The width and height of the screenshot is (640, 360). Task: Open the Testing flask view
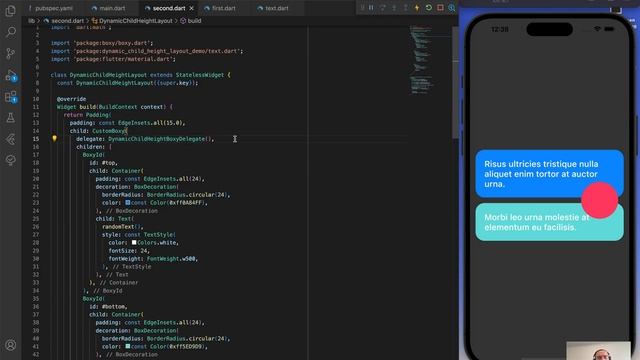[11, 118]
